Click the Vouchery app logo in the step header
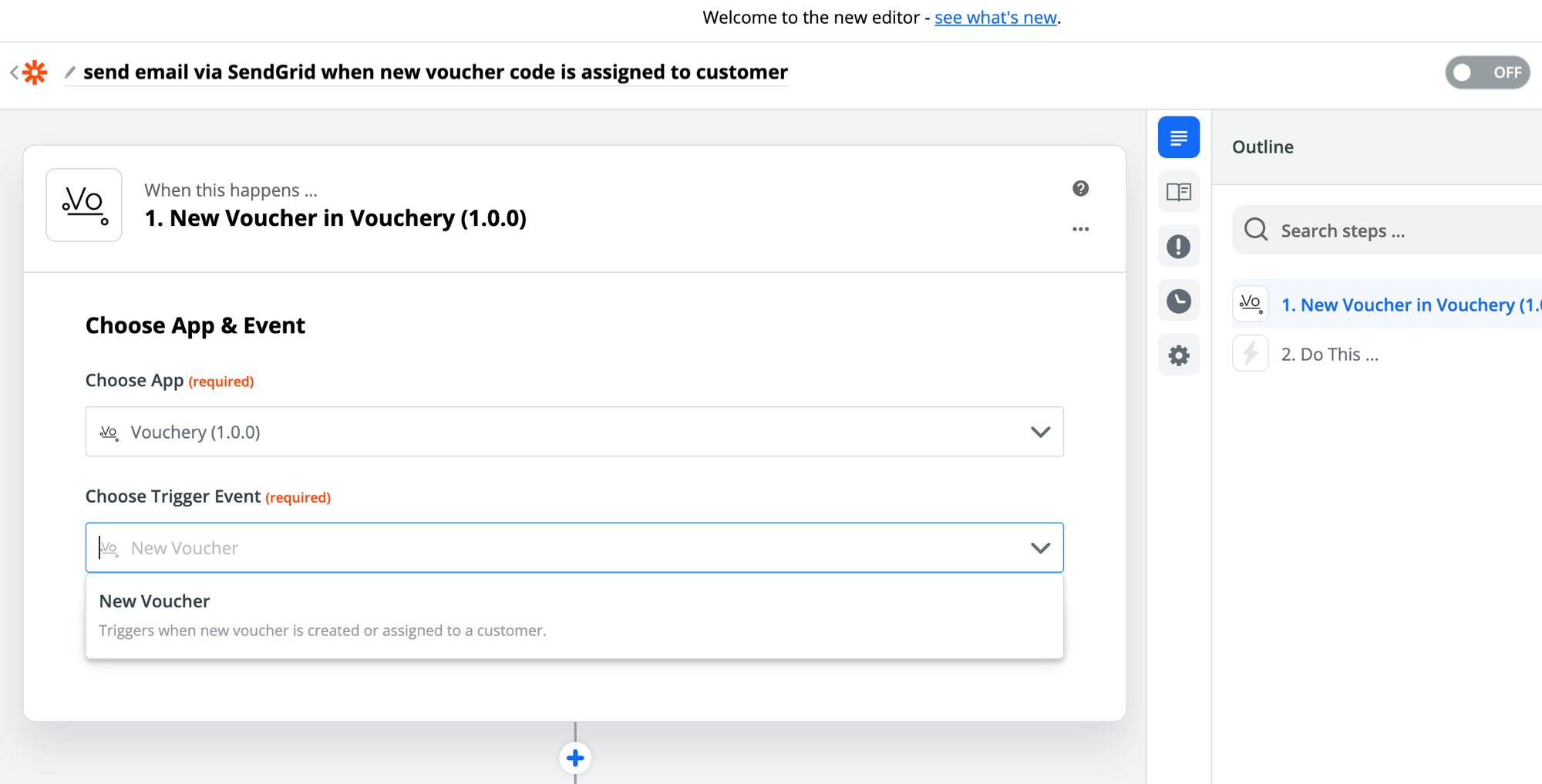 (84, 205)
